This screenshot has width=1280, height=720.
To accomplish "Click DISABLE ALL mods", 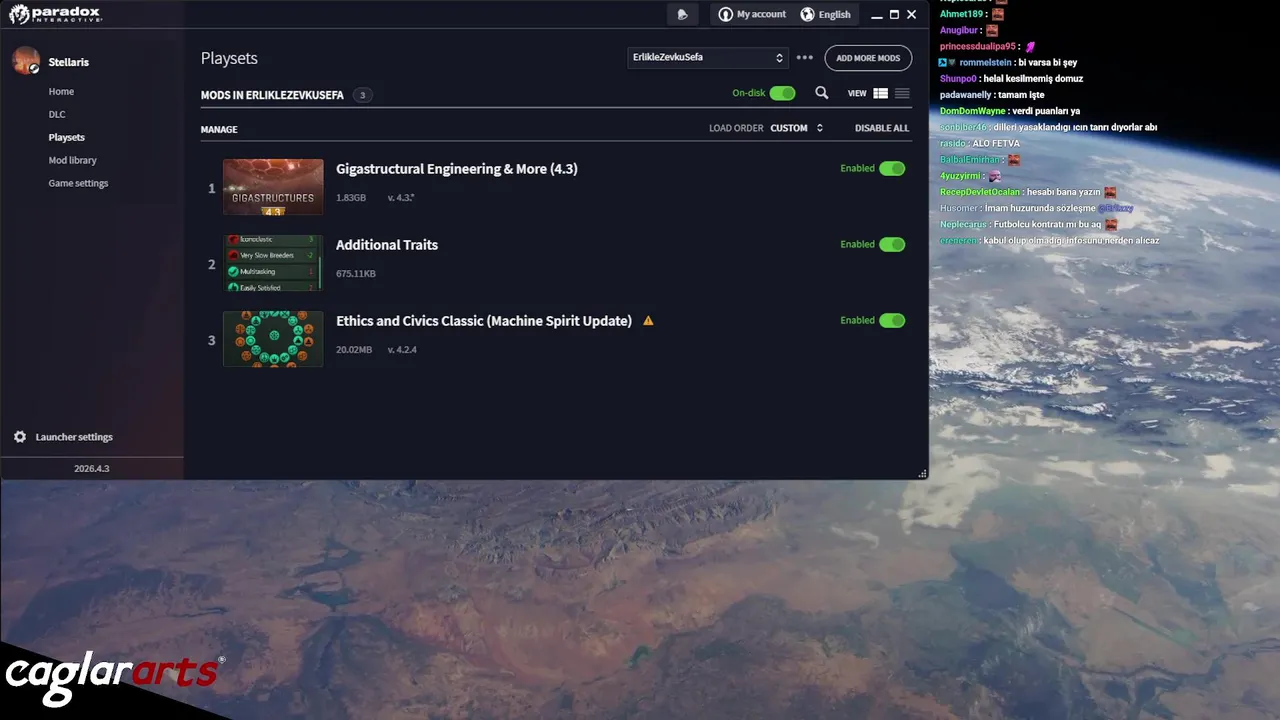I will coord(882,128).
